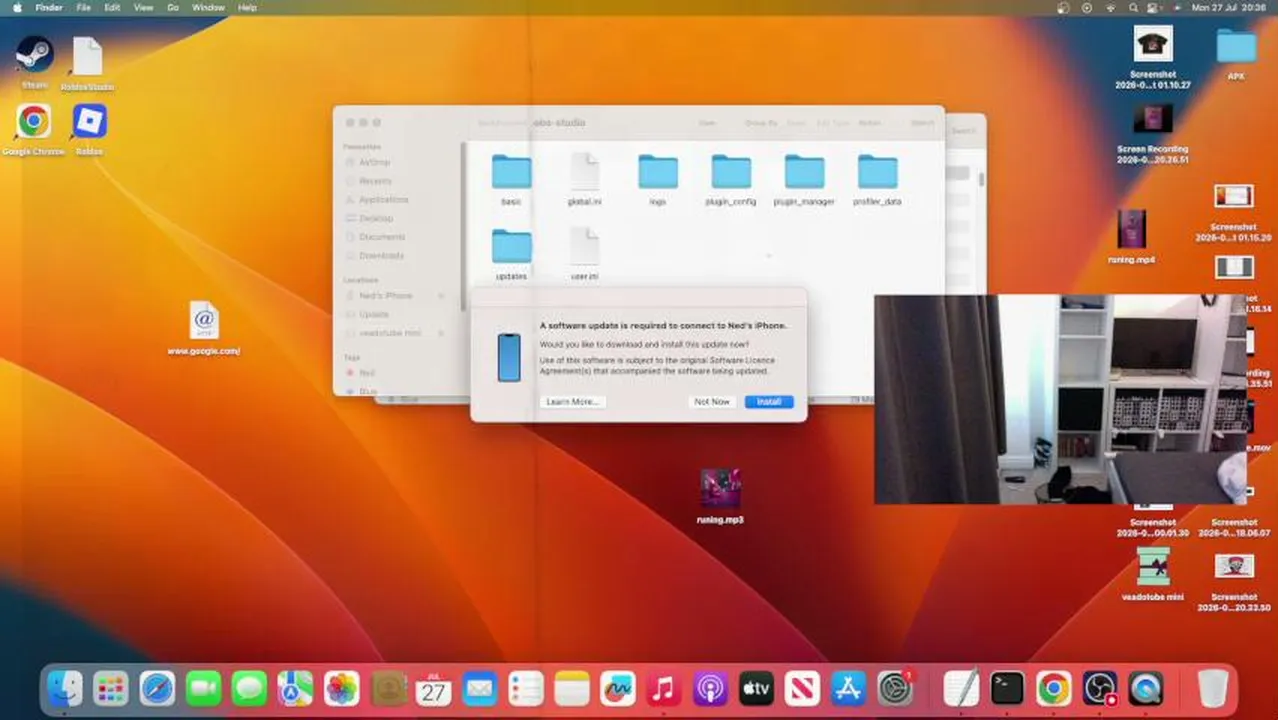Click AirDrop in the Finder sidebar
1278x720 pixels.
click(x=375, y=162)
